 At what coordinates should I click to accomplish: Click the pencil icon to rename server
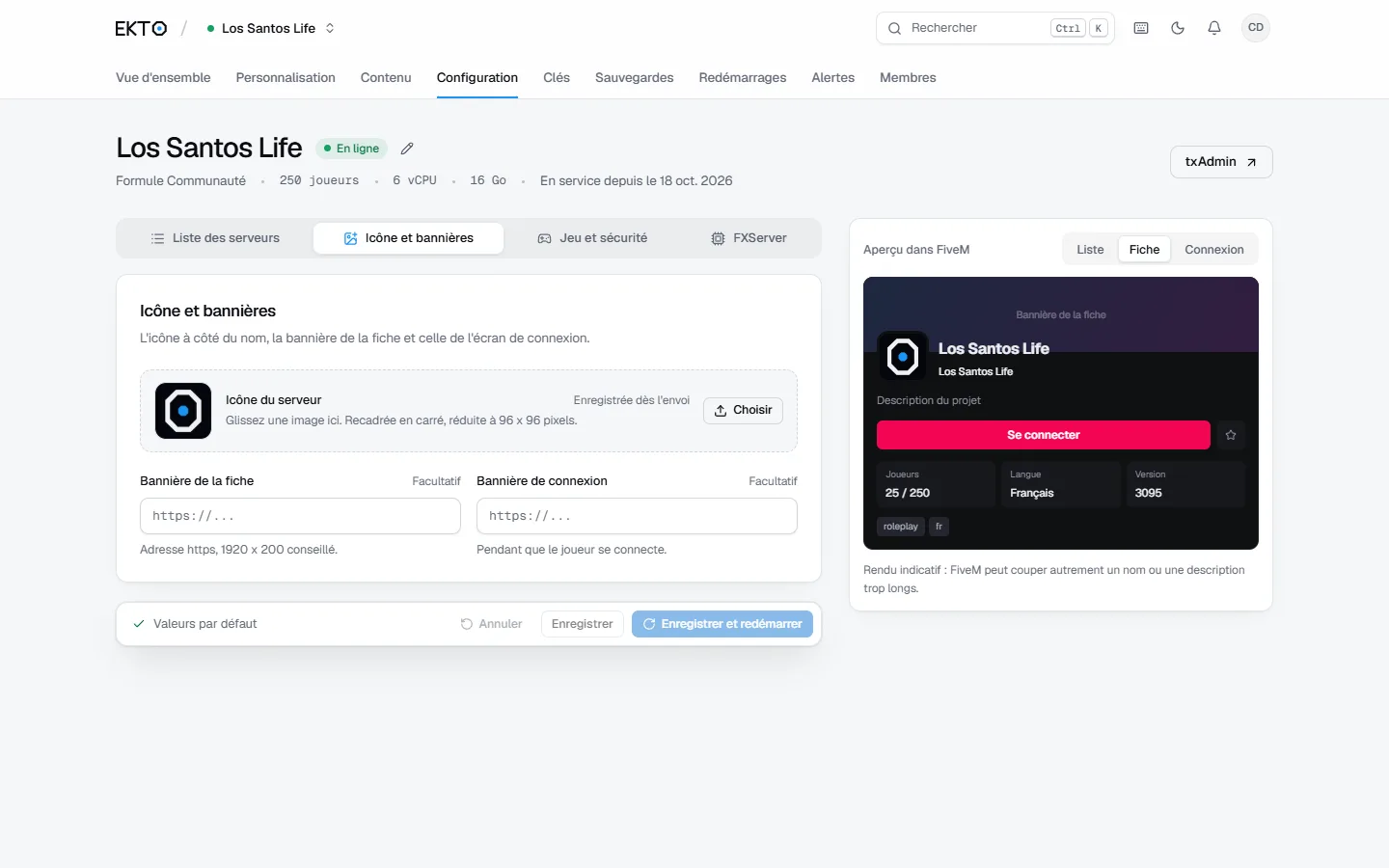click(x=407, y=149)
